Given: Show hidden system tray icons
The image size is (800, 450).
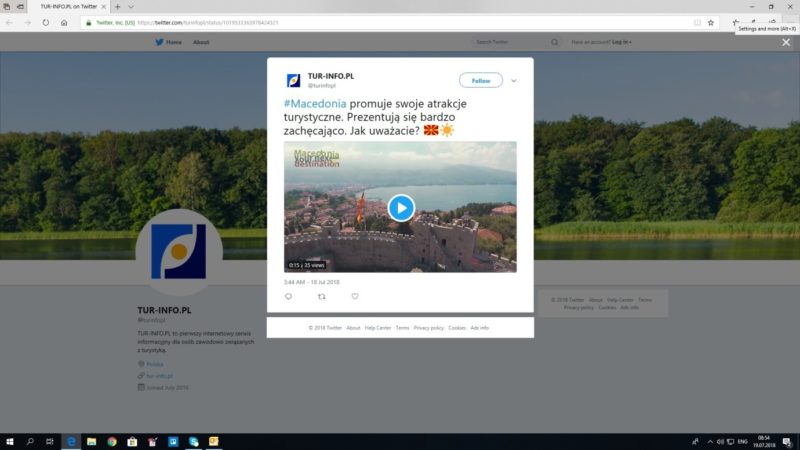Looking at the screenshot, I should 710,442.
